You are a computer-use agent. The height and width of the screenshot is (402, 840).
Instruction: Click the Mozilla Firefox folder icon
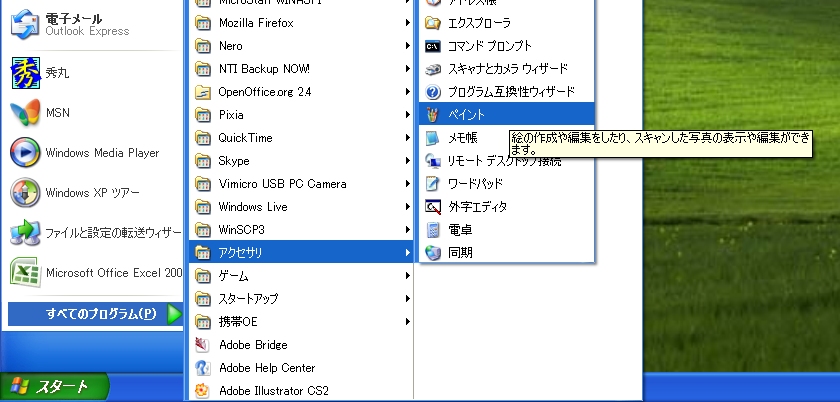tap(202, 23)
